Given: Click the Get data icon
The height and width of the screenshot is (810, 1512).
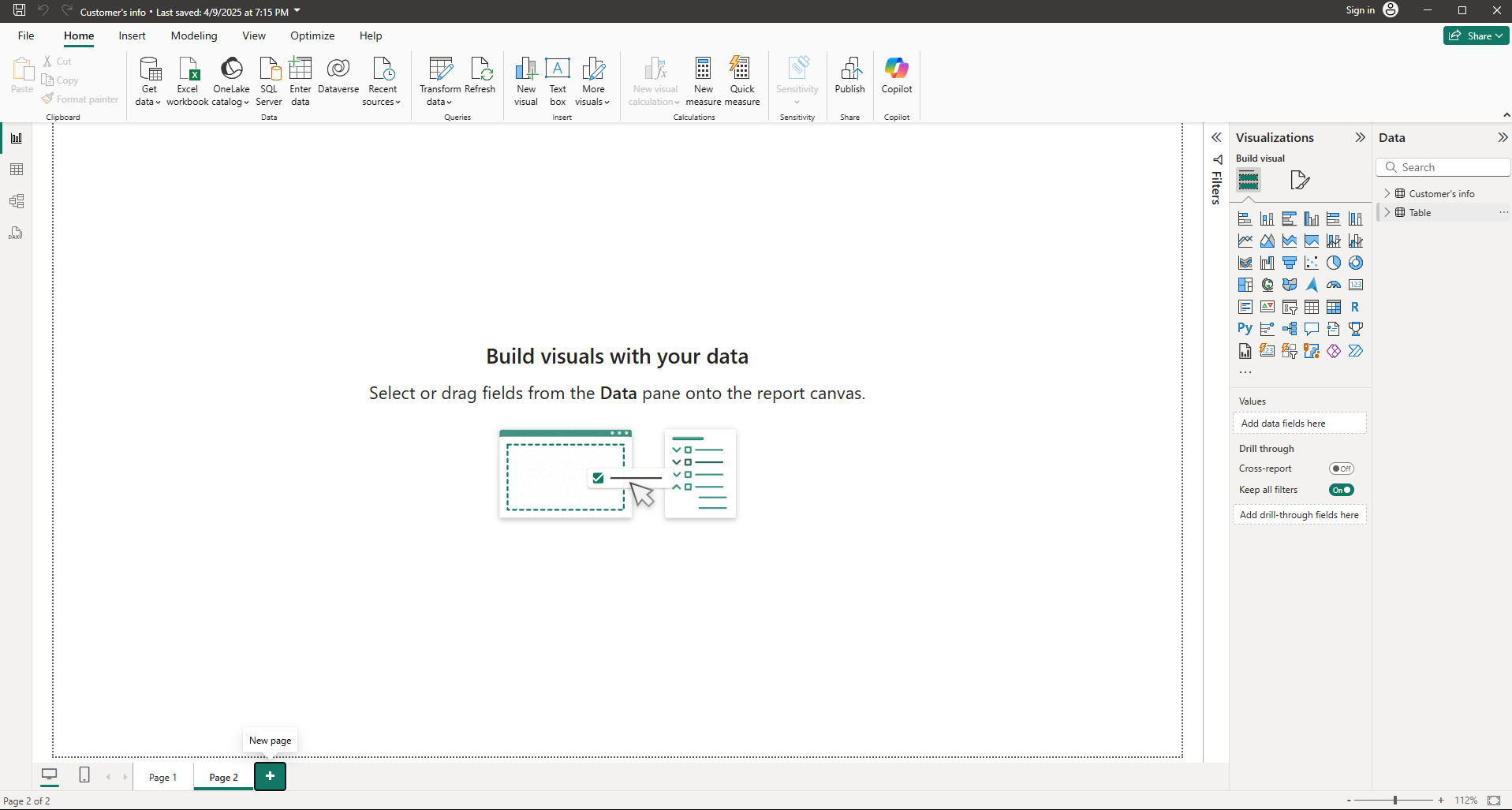Looking at the screenshot, I should coord(149,71).
